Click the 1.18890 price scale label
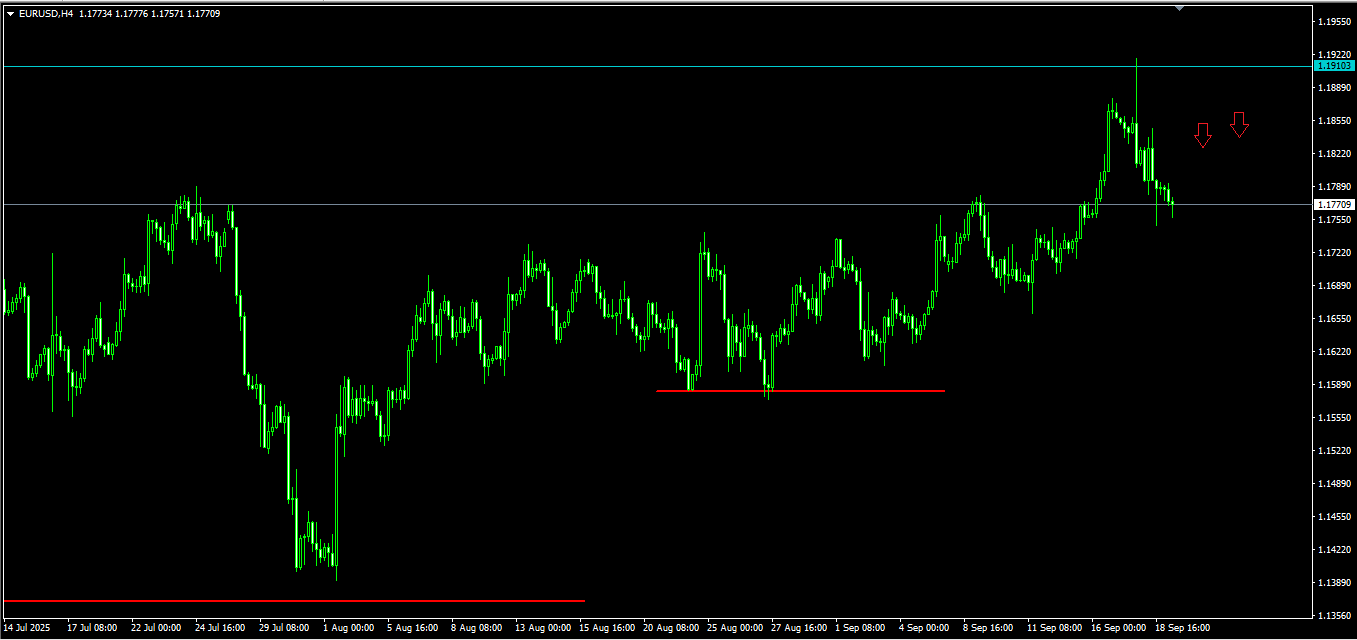The image size is (1357, 640). [x=1334, y=87]
